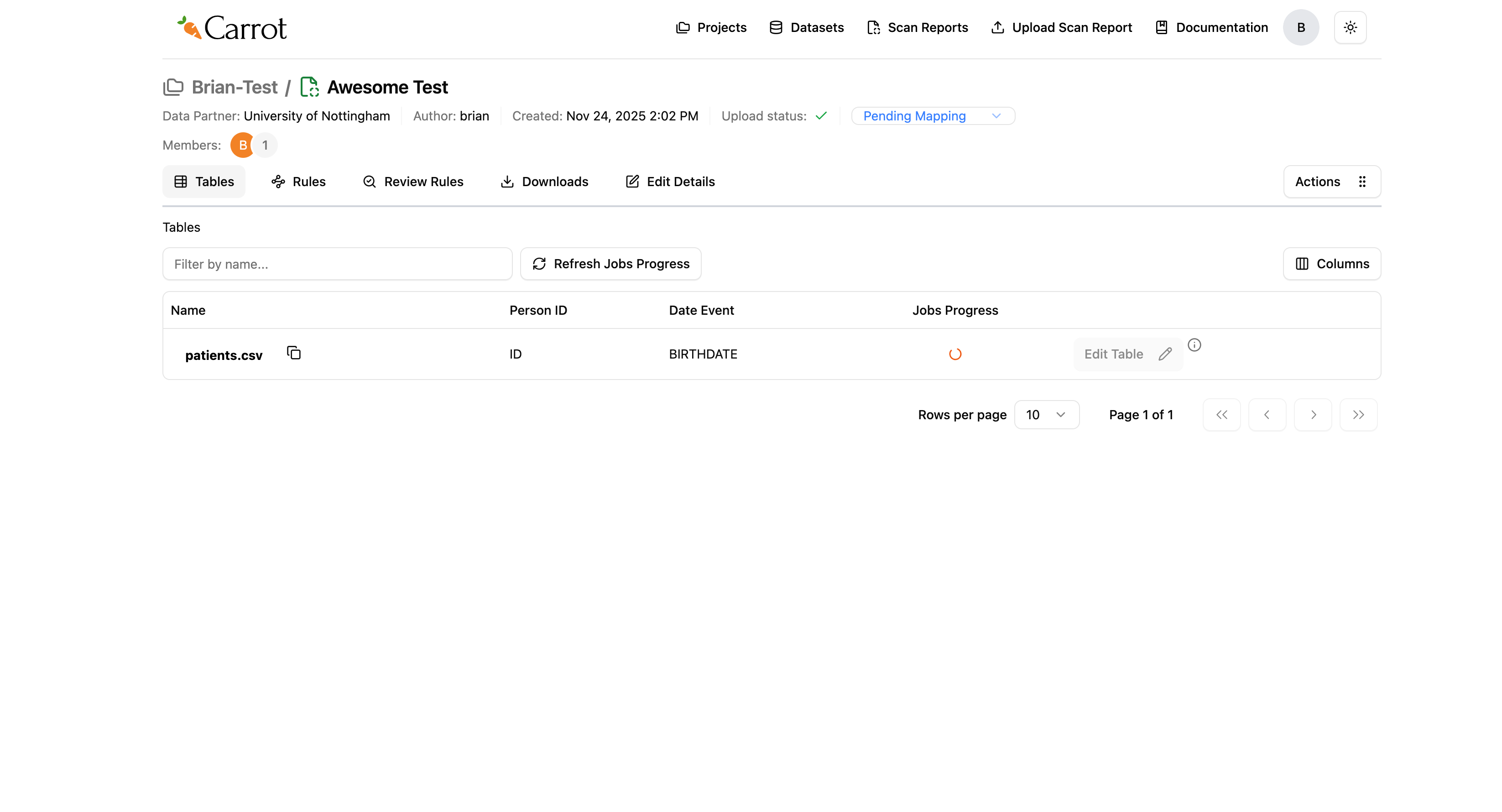Jump to the last page arrow
This screenshot has height=812, width=1502.
[1358, 415]
